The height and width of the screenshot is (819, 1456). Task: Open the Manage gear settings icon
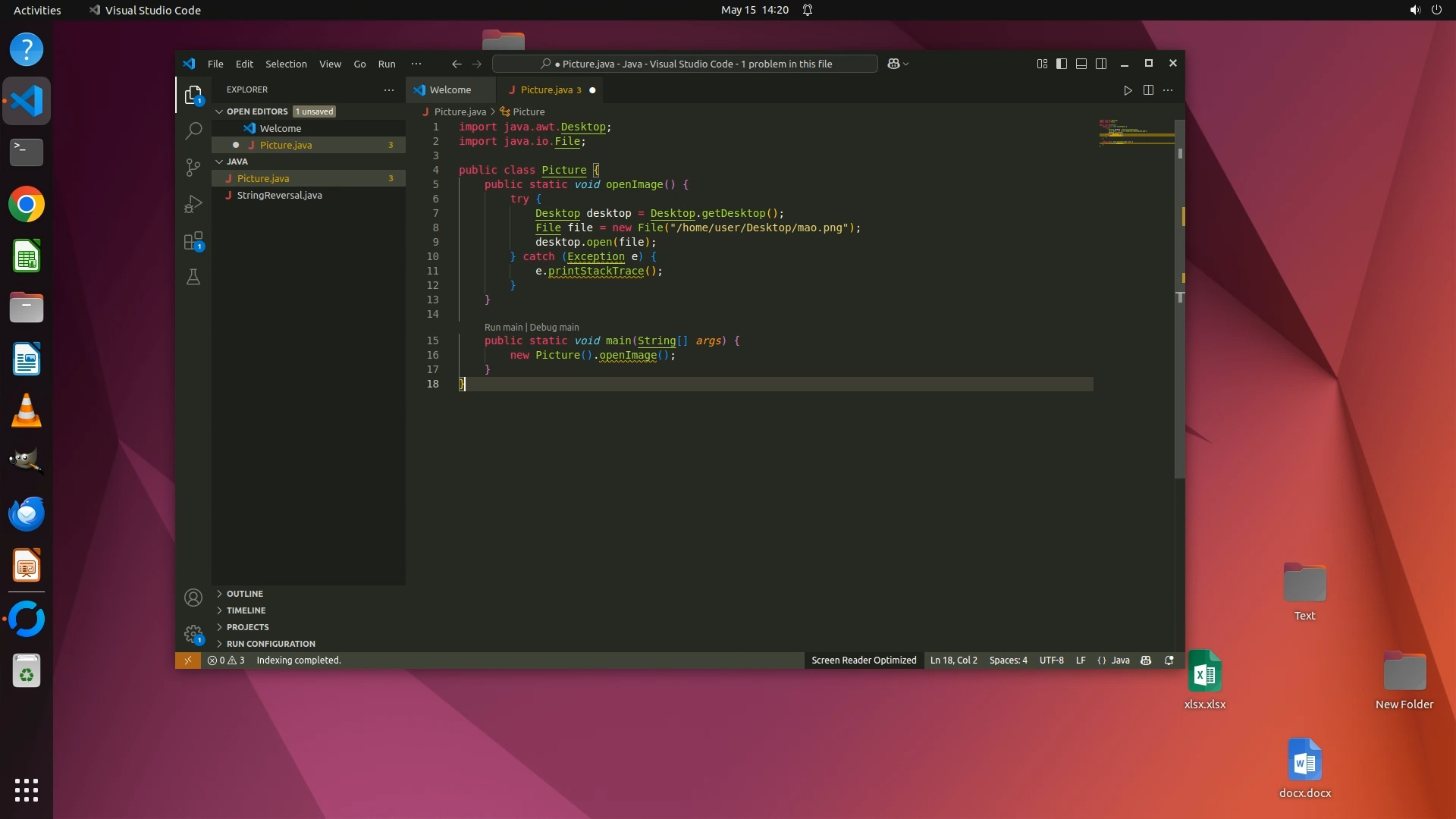click(x=193, y=633)
